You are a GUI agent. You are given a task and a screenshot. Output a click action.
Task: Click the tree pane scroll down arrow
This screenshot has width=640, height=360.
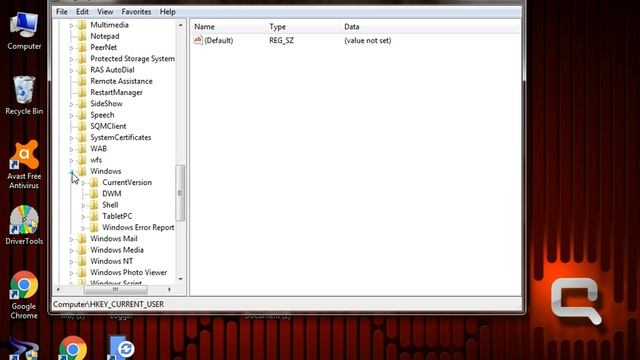tap(180, 279)
